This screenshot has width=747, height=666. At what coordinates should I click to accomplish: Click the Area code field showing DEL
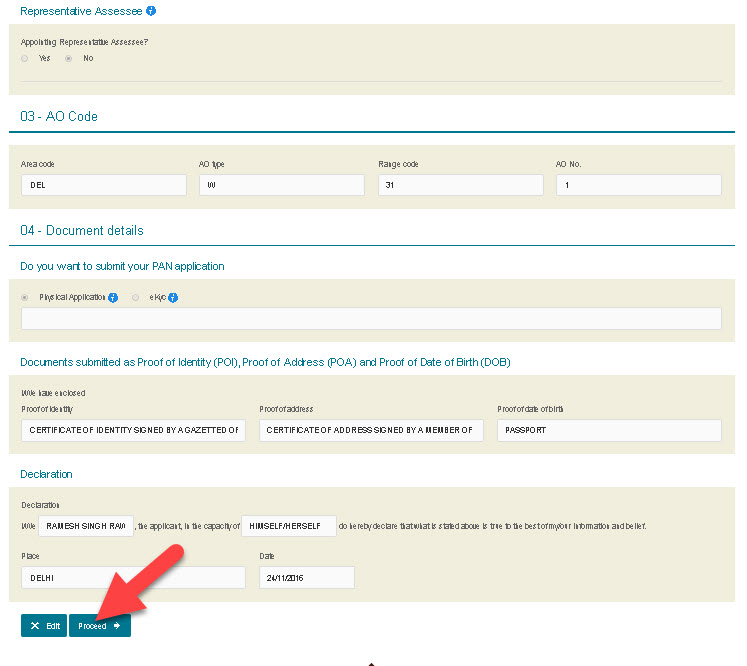[x=104, y=185]
